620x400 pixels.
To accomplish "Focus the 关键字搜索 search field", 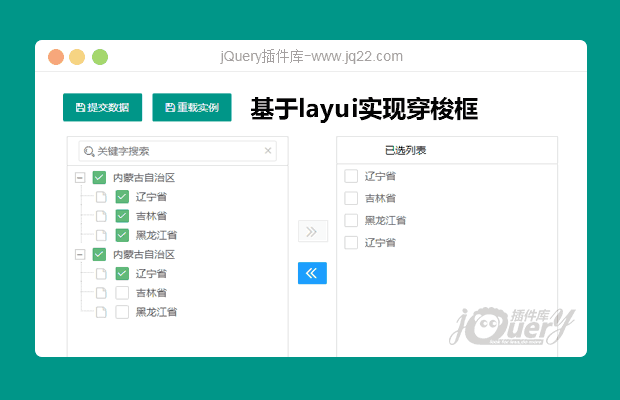I will (x=178, y=151).
